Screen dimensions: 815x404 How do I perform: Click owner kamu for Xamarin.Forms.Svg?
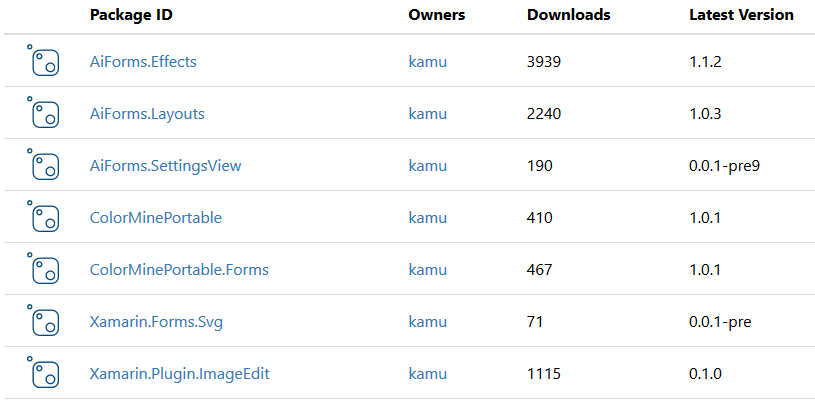428,322
